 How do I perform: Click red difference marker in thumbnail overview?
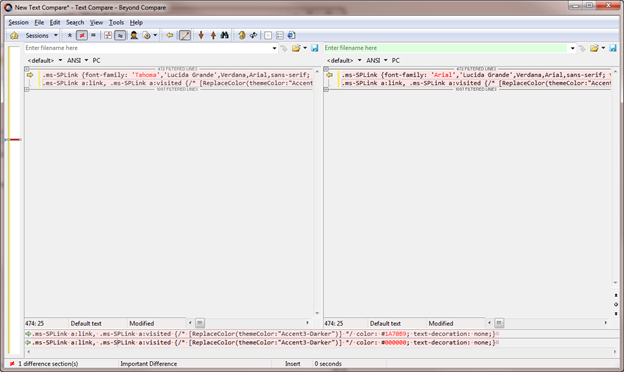pyautogui.click(x=15, y=140)
